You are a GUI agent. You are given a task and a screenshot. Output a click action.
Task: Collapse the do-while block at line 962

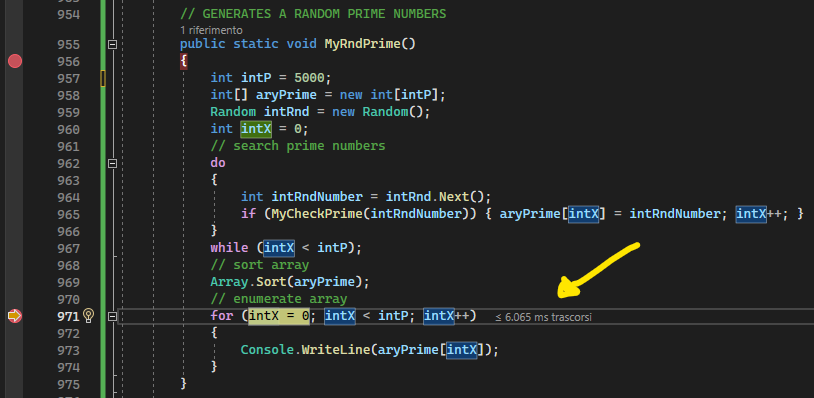[x=112, y=163]
